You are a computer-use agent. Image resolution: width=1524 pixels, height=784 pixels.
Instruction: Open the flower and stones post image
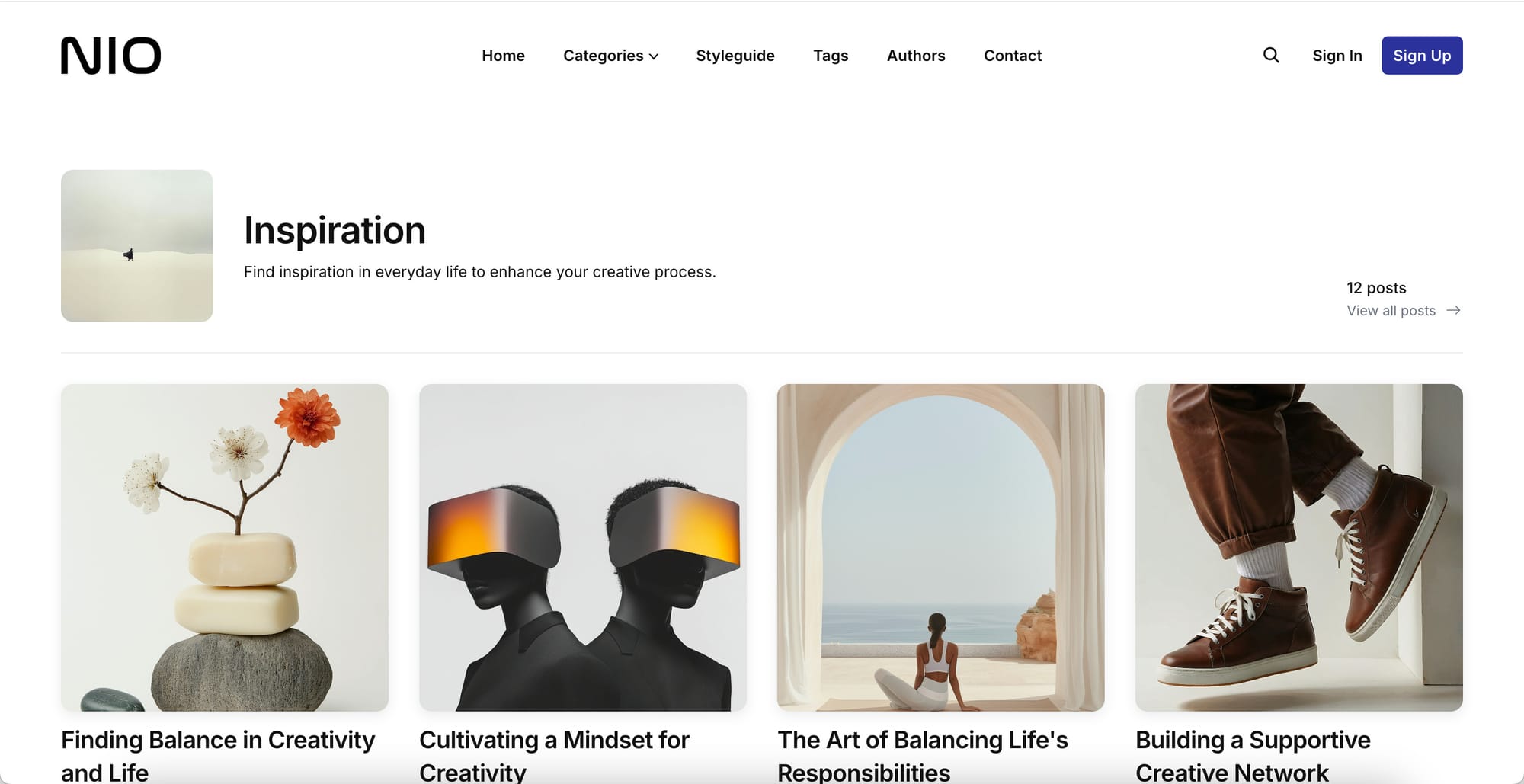point(225,548)
